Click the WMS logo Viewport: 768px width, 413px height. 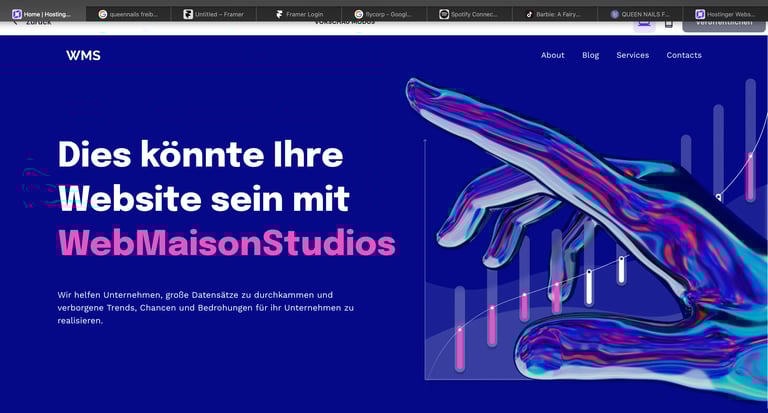[83, 55]
